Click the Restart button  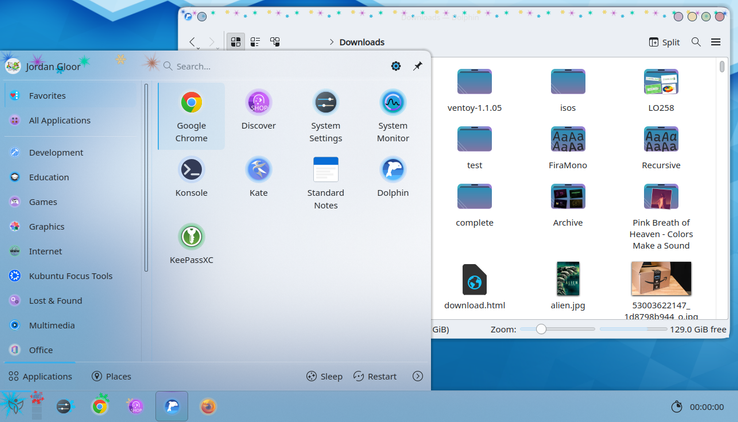(x=375, y=376)
